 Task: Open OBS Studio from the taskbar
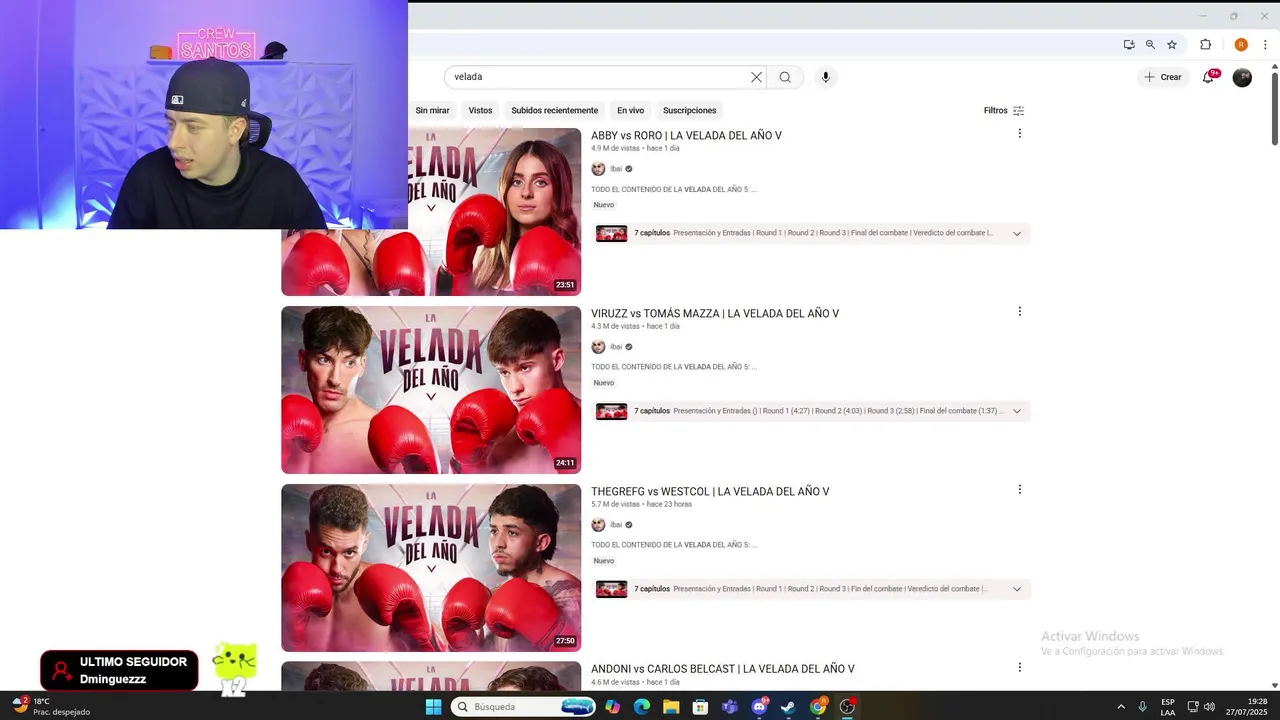(847, 707)
